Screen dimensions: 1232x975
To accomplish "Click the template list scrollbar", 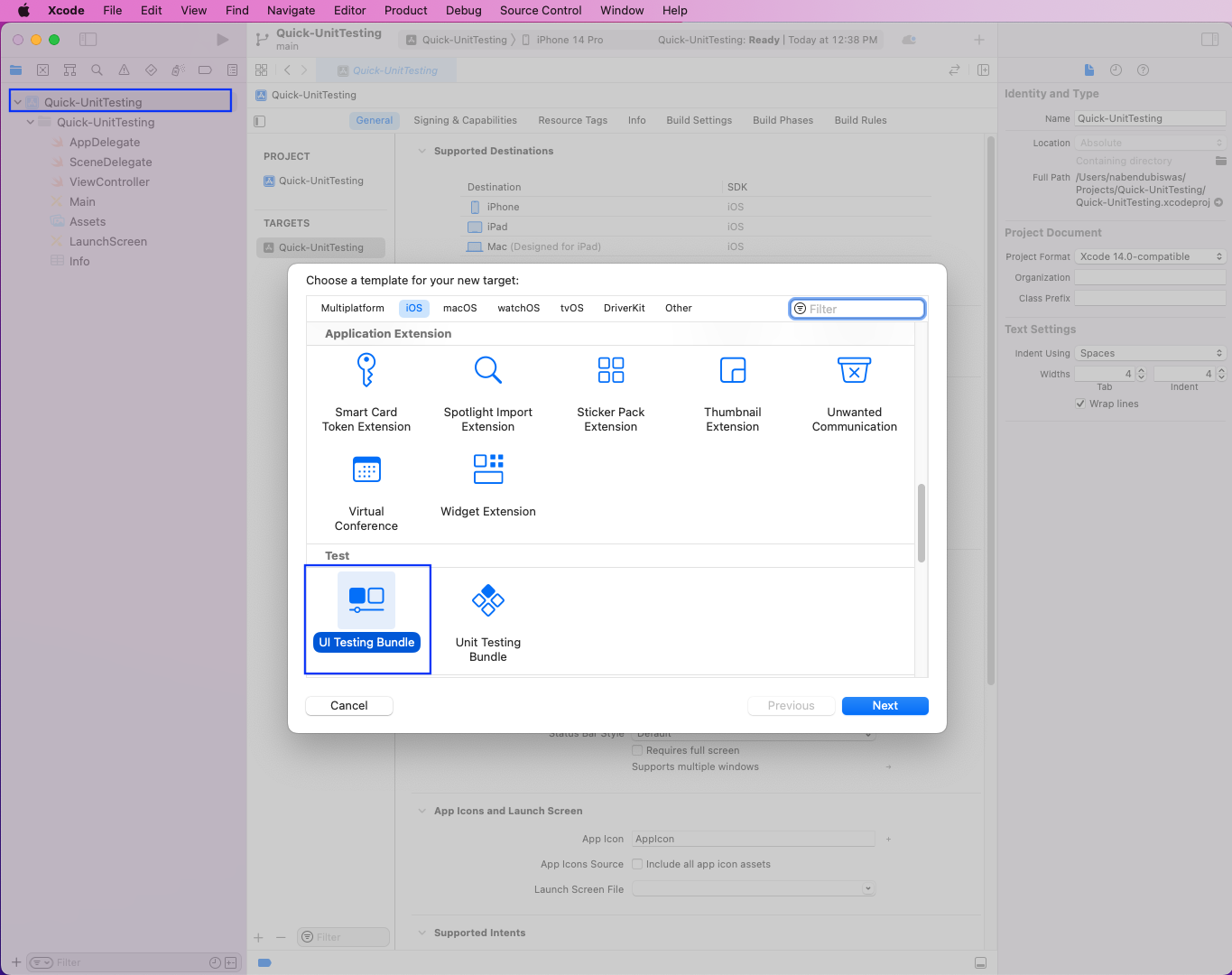I will pos(922,524).
